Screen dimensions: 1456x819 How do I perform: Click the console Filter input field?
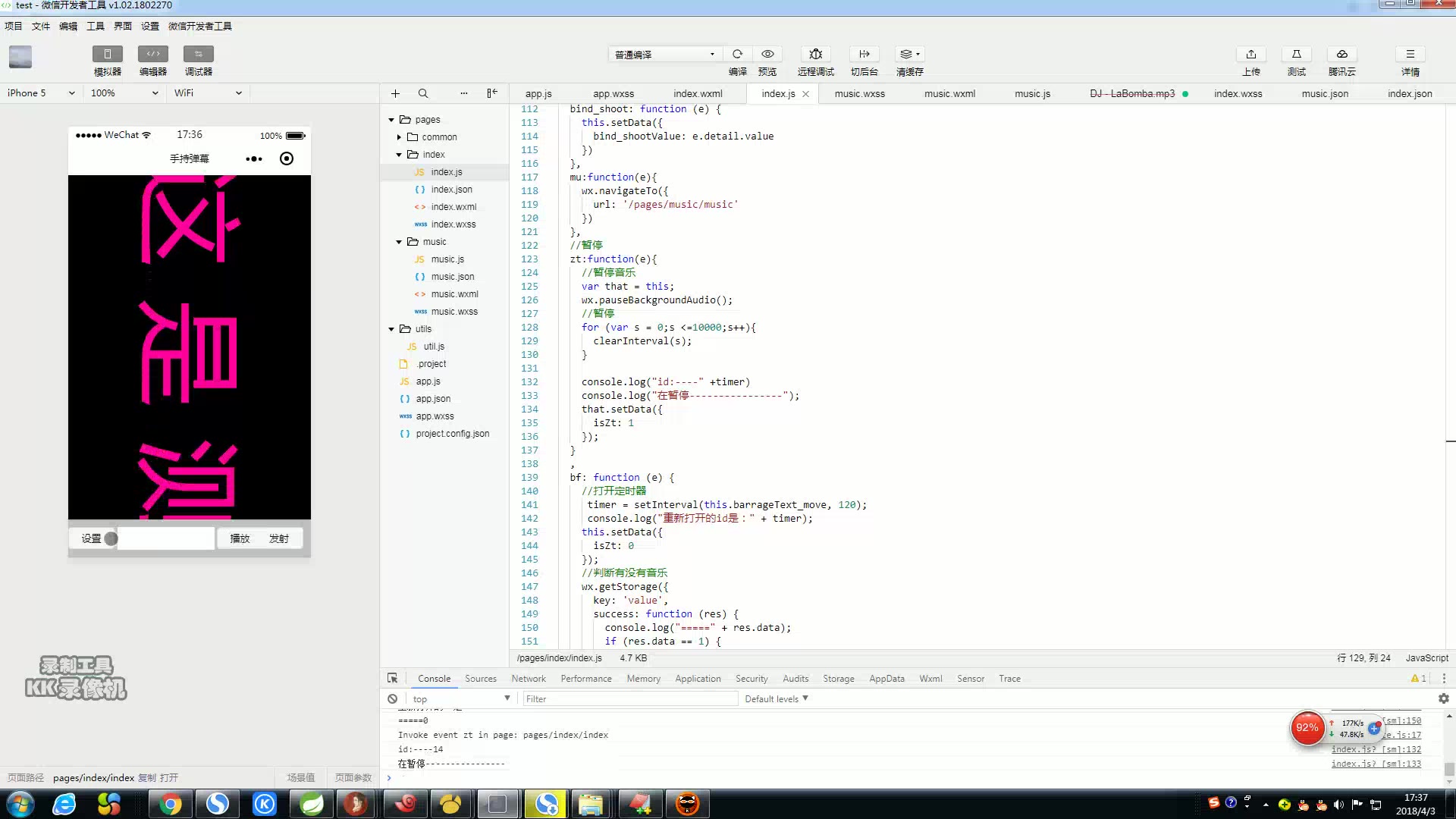pyautogui.click(x=629, y=698)
